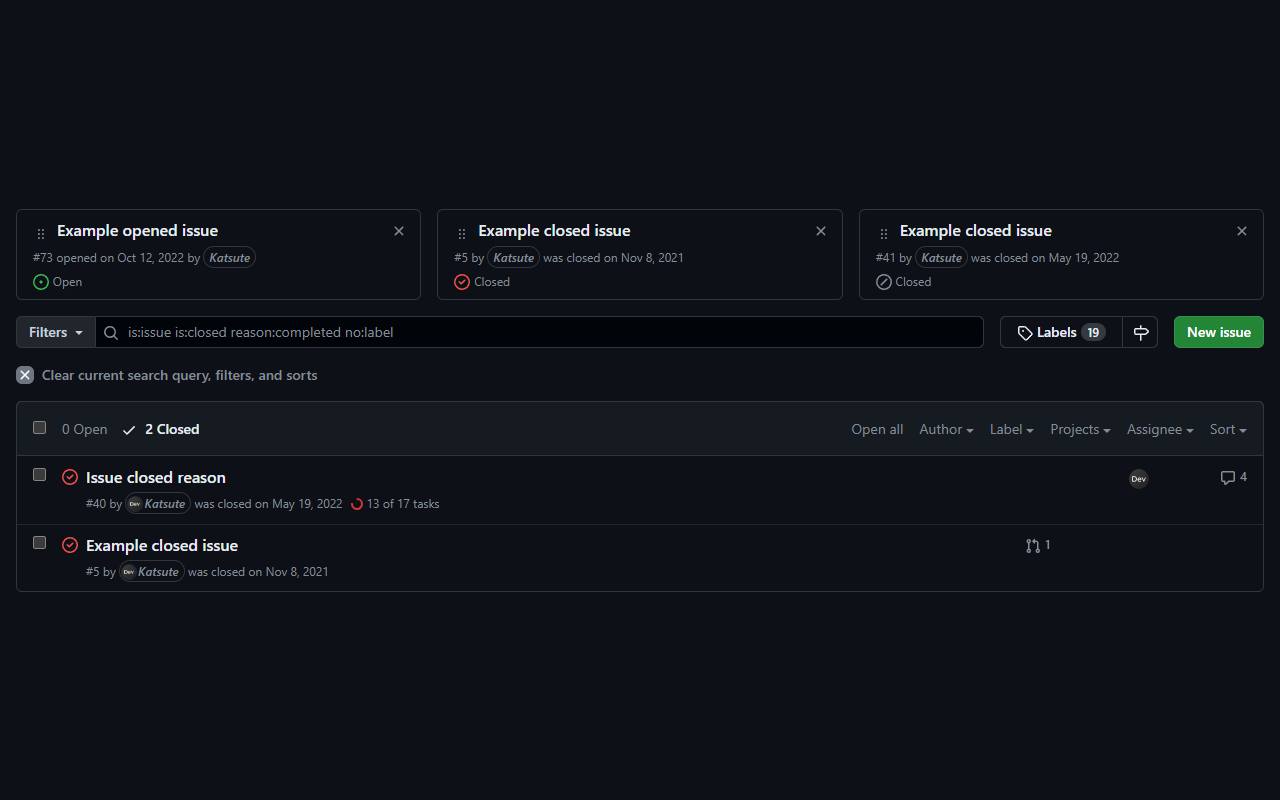
Task: Open the Sort dropdown
Action: click(x=1228, y=429)
